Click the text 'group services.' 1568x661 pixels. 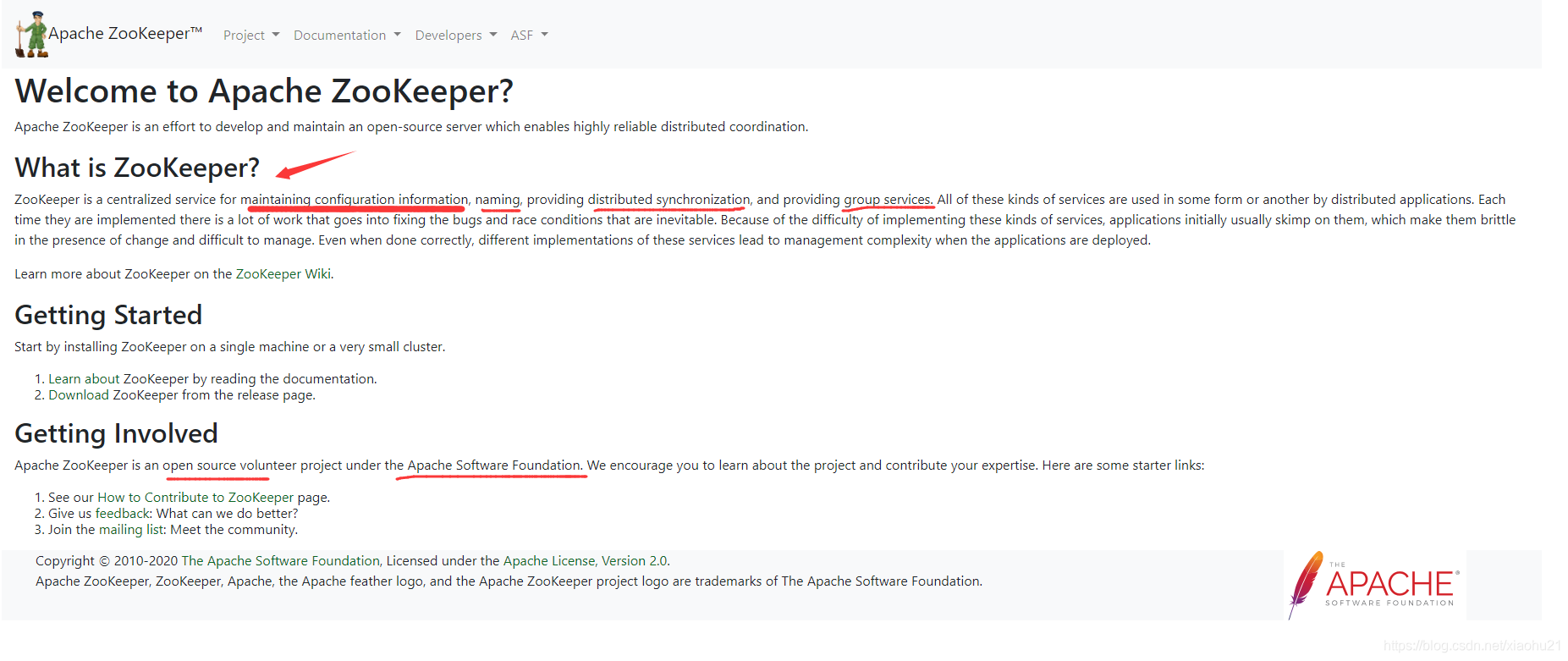(889, 200)
